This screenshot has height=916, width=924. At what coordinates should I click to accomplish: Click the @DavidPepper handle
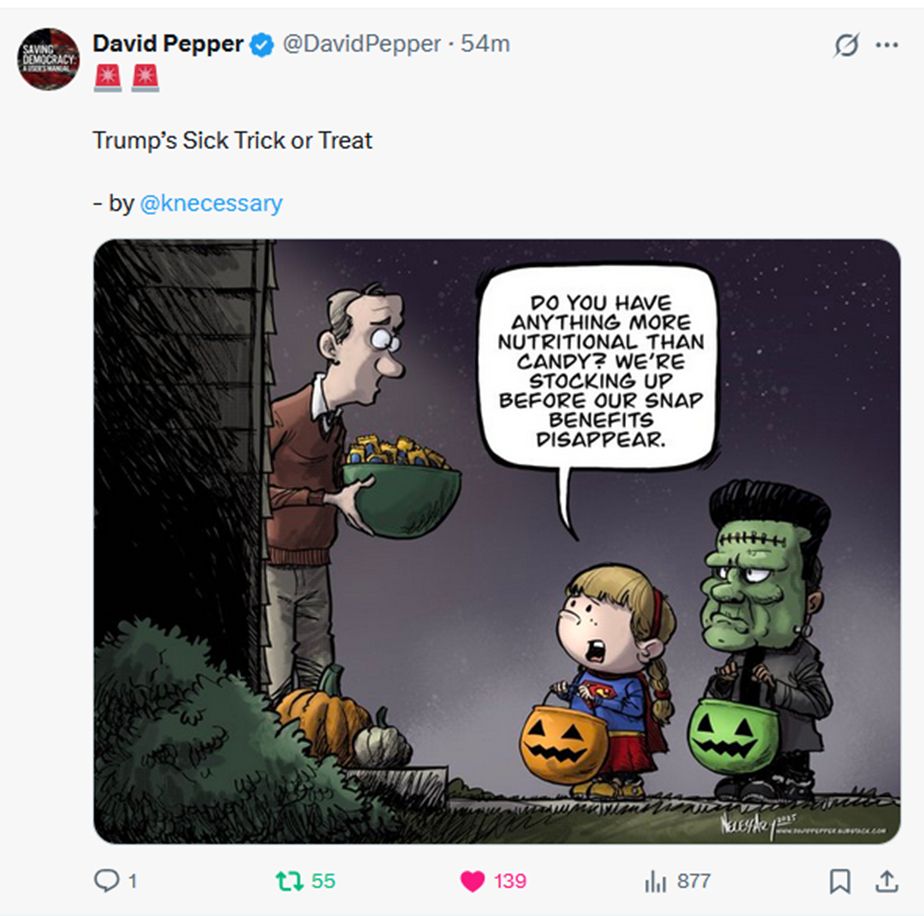pos(362,44)
